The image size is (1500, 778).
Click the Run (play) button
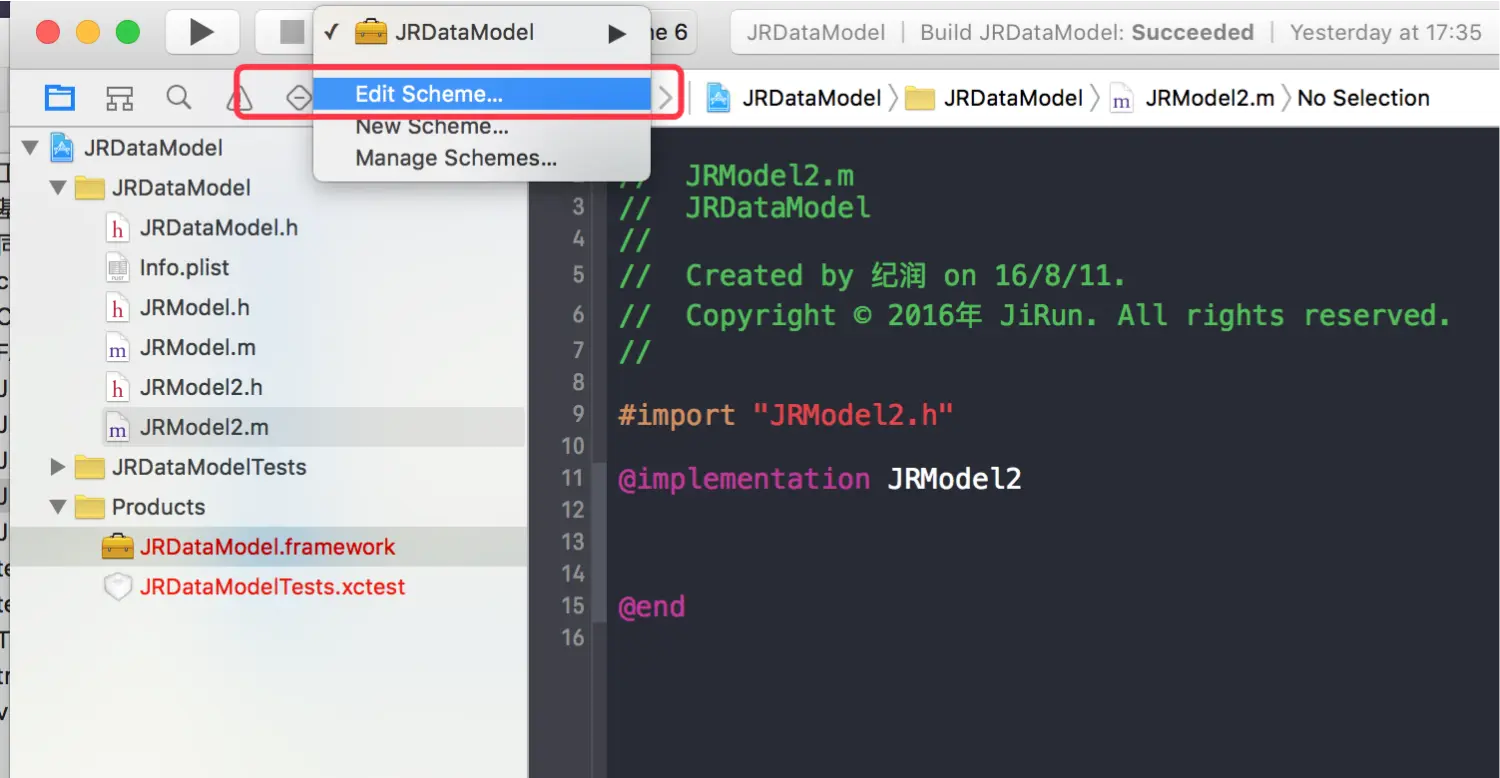click(202, 33)
